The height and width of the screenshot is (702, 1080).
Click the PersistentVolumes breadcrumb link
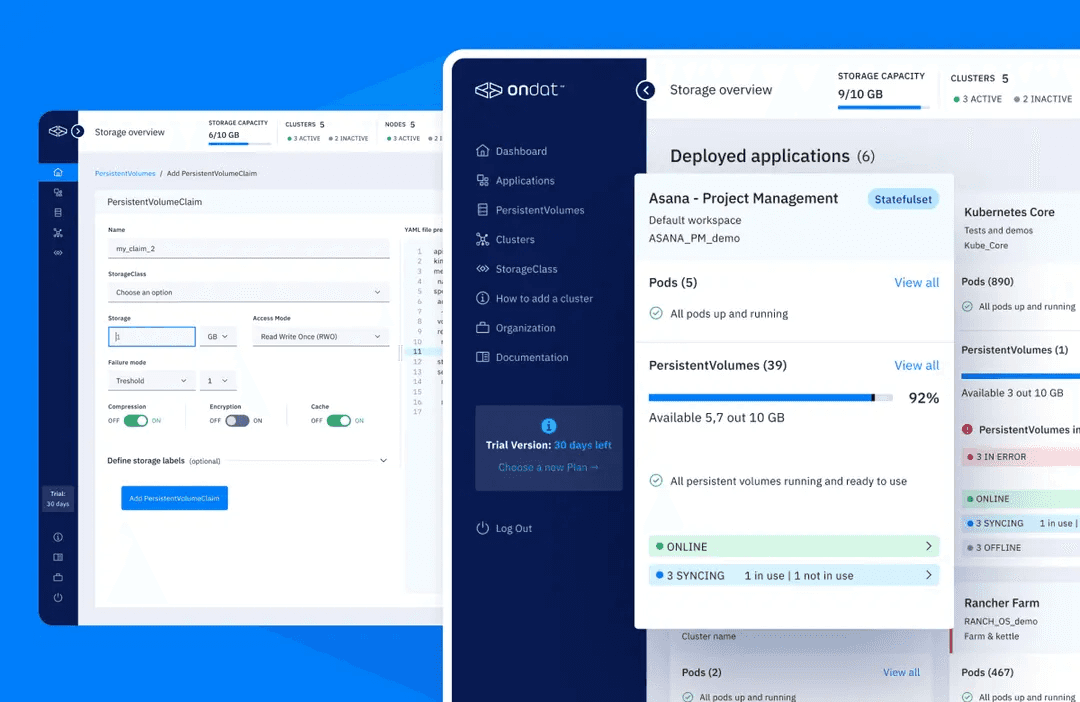(x=125, y=174)
